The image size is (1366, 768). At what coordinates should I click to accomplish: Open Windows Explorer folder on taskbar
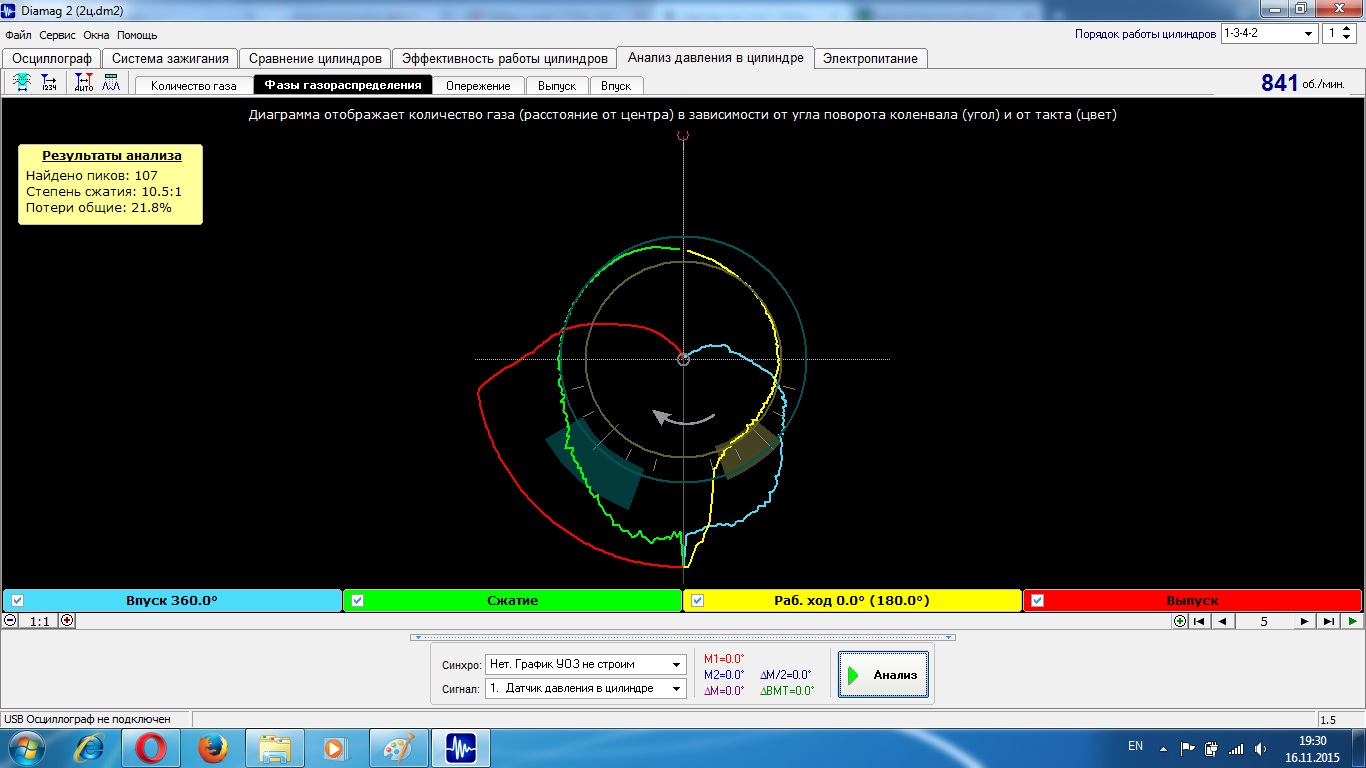[274, 748]
